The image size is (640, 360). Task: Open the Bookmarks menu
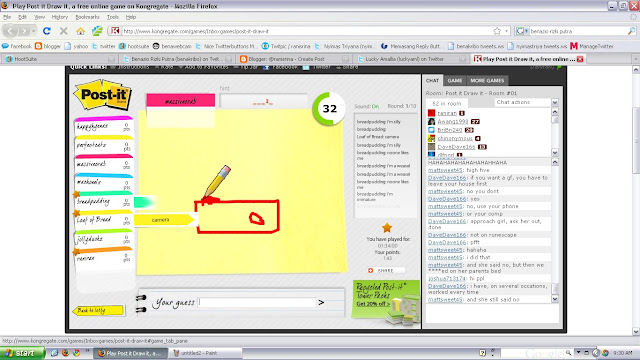click(87, 17)
